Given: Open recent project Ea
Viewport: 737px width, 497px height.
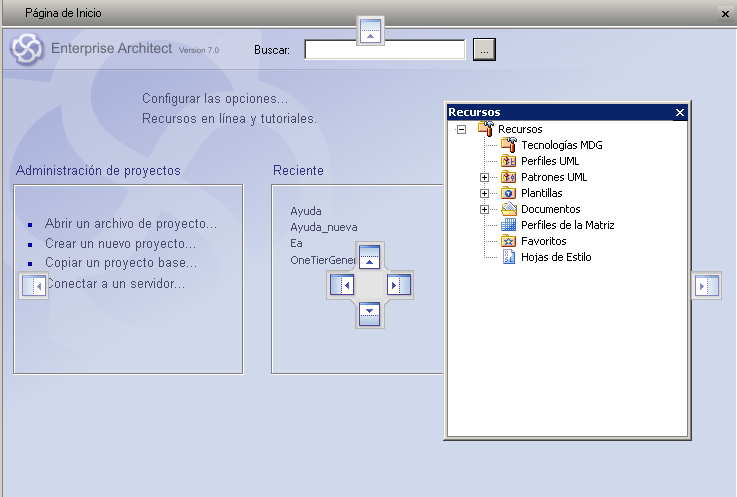Looking at the screenshot, I should (x=296, y=243).
